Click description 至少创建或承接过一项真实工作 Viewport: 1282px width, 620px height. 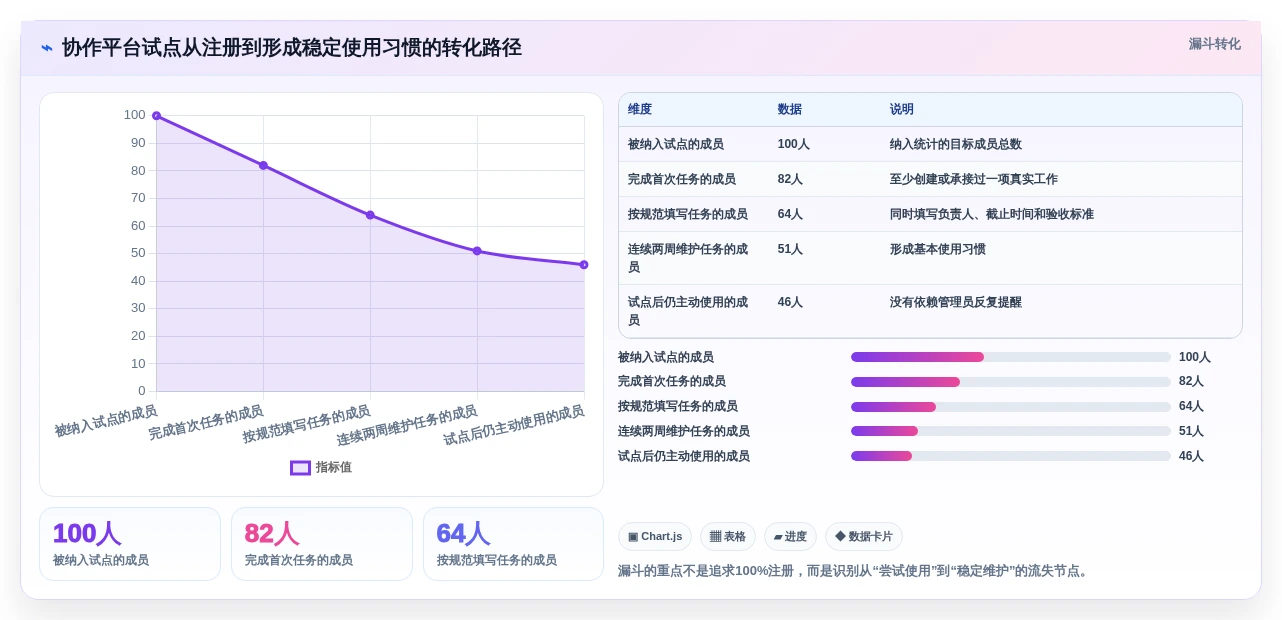(x=974, y=179)
